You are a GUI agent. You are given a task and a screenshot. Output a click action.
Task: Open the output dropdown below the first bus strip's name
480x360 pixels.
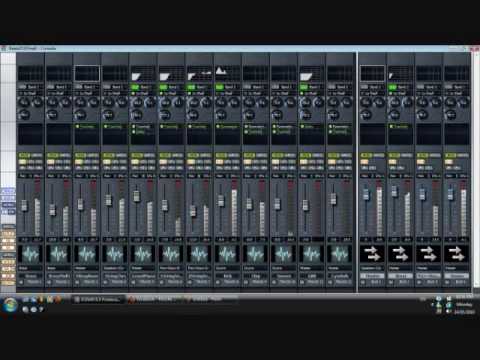pos(372,282)
